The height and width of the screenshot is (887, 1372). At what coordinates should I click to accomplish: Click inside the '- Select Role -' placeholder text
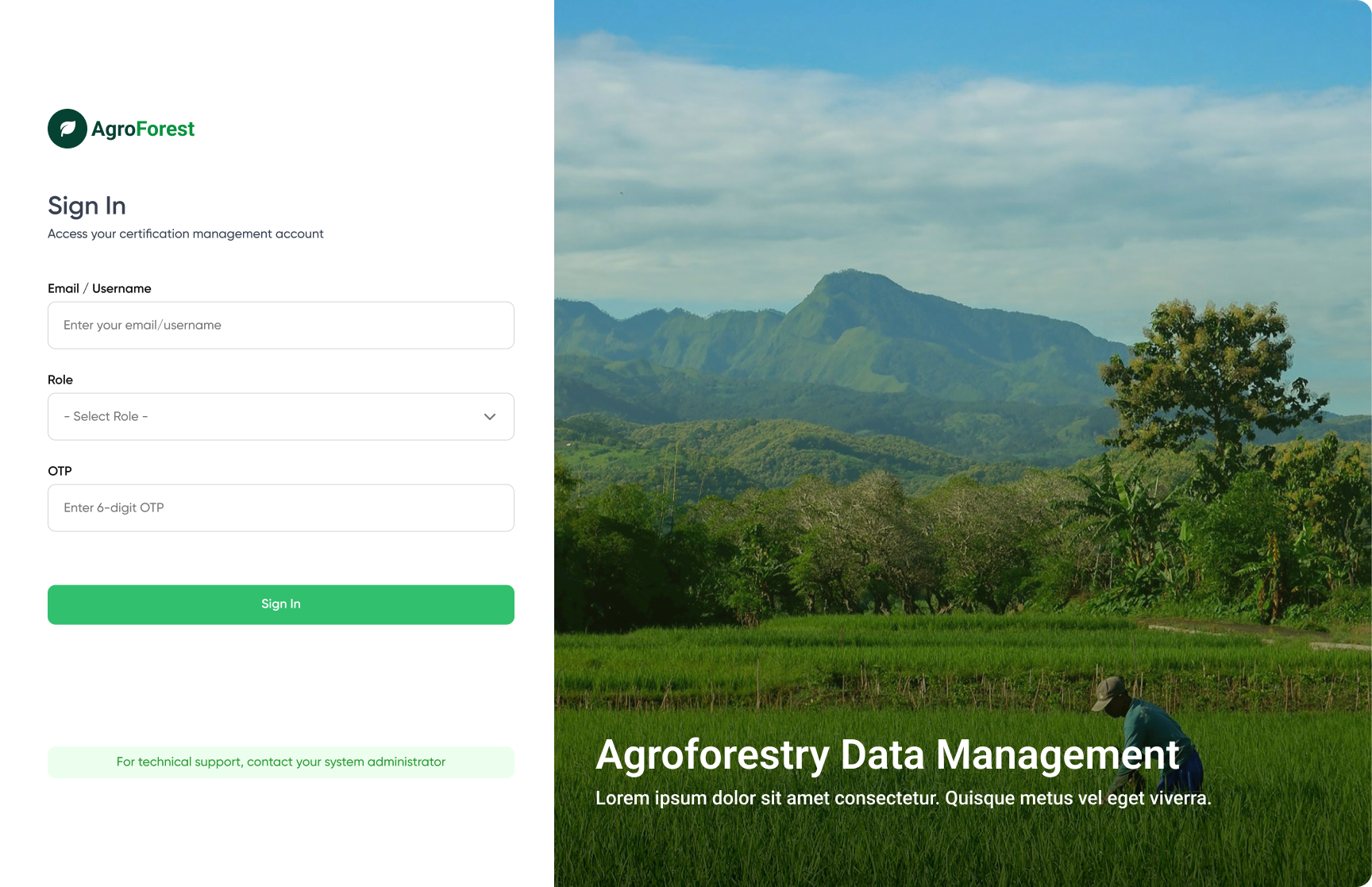(x=106, y=416)
